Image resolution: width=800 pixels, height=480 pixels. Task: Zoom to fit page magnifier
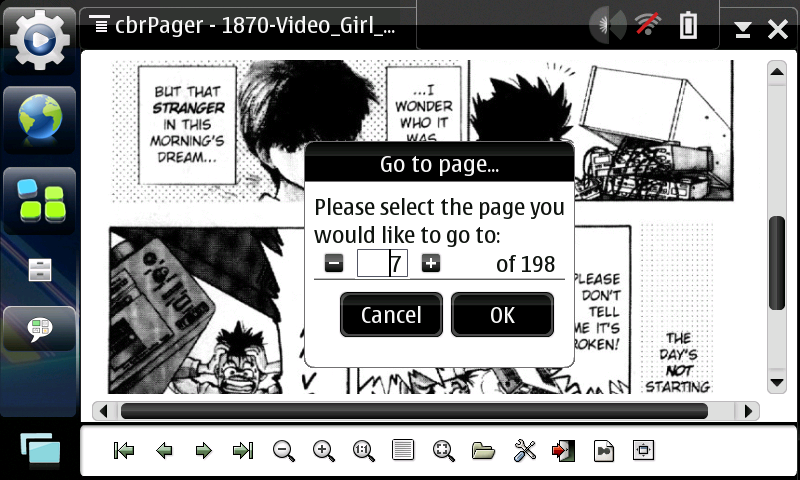(443, 451)
